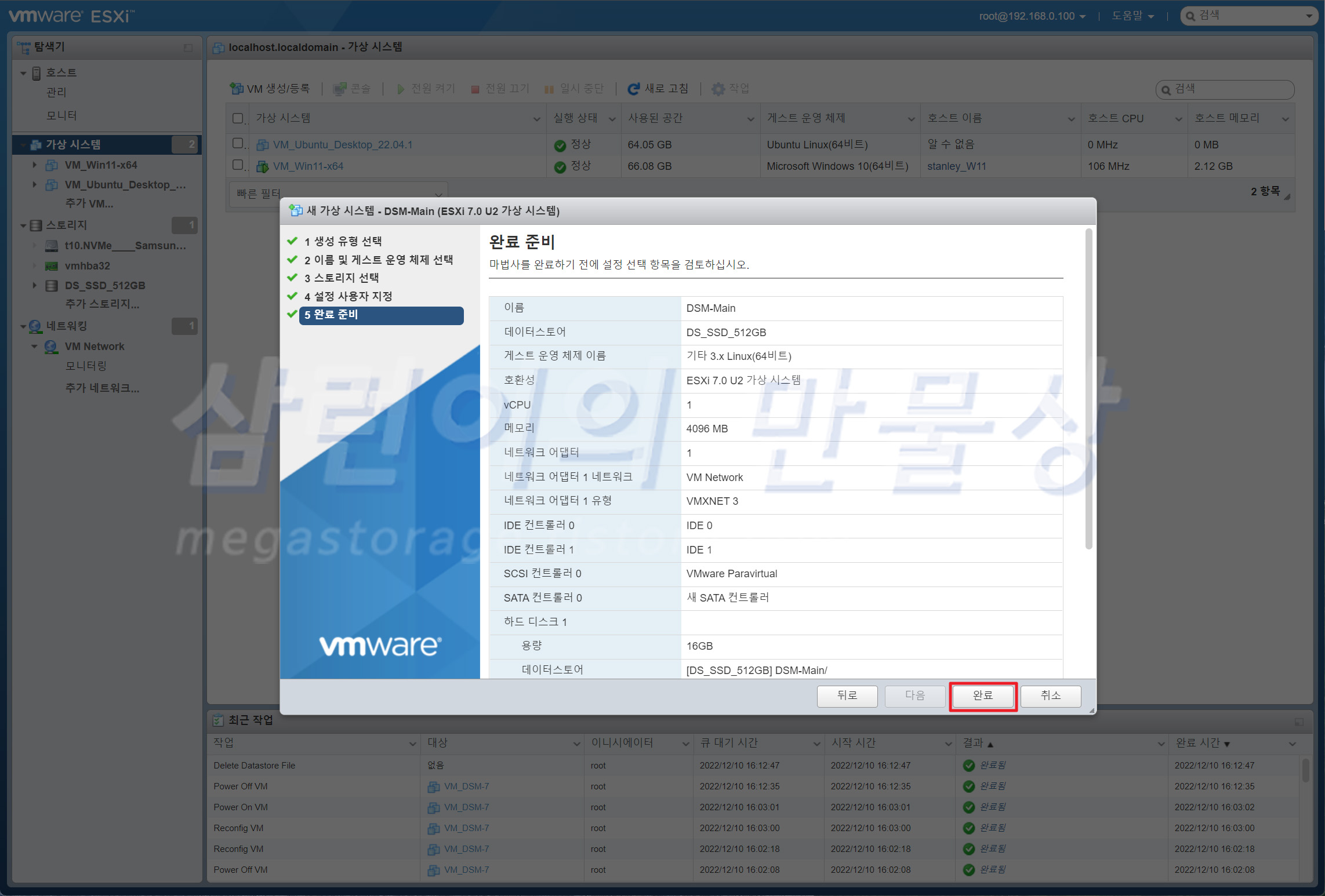Click the VM_DSM-7 icon in the Power Off VM task row
Image resolution: width=1325 pixels, height=896 pixels.
(433, 786)
